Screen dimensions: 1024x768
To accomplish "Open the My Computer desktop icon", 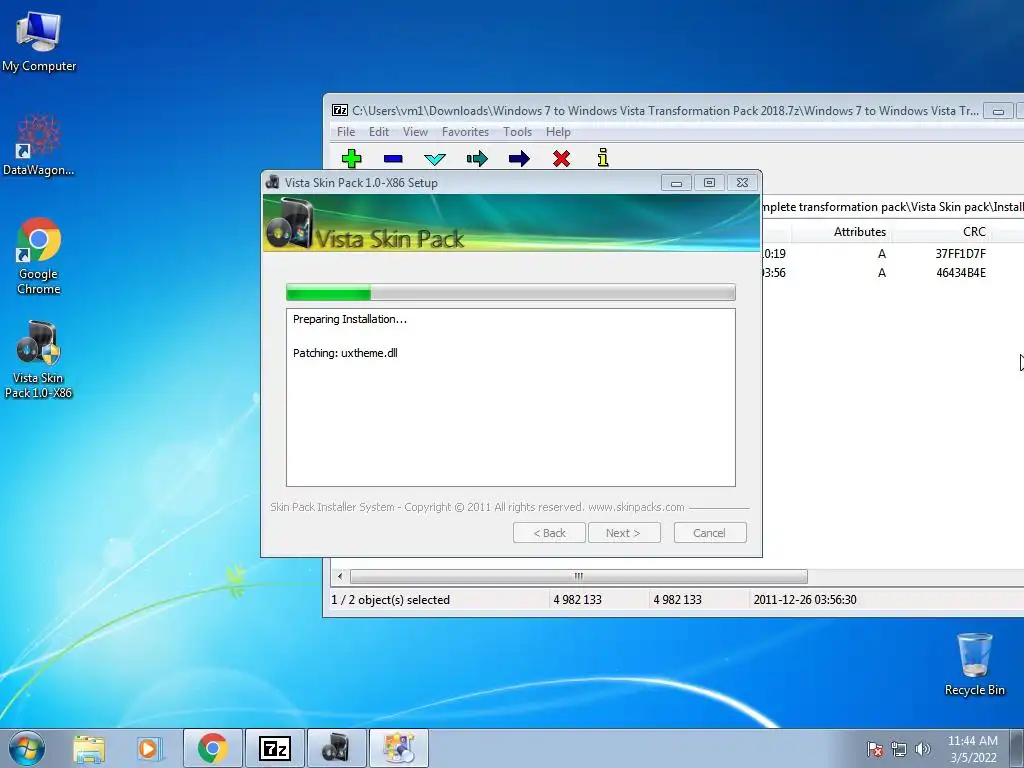I will point(39,42).
